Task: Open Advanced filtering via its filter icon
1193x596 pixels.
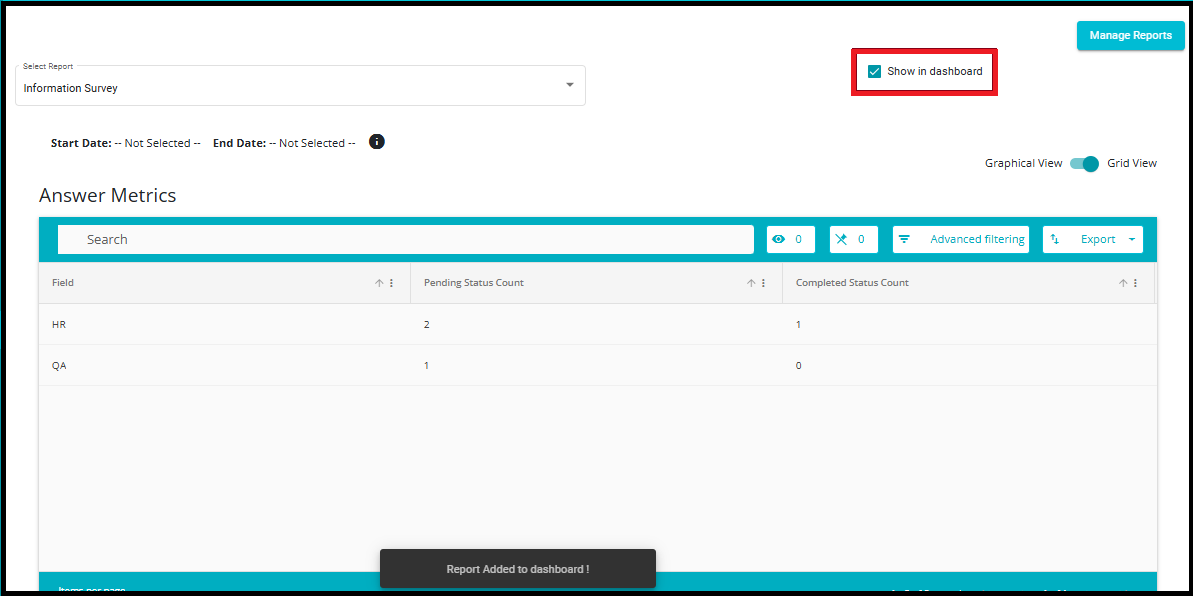Action: coord(904,239)
